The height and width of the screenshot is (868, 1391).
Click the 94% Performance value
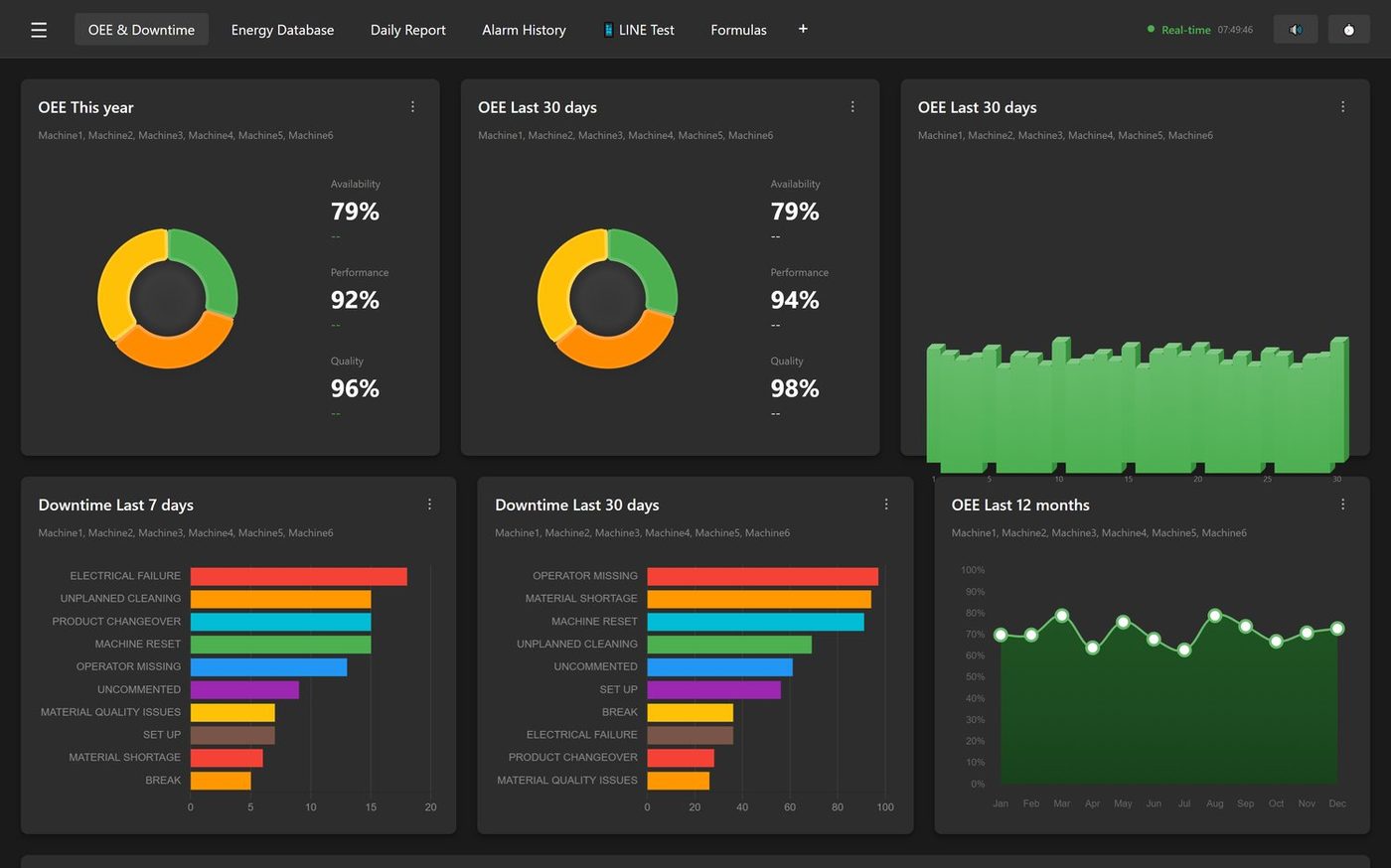click(x=795, y=300)
